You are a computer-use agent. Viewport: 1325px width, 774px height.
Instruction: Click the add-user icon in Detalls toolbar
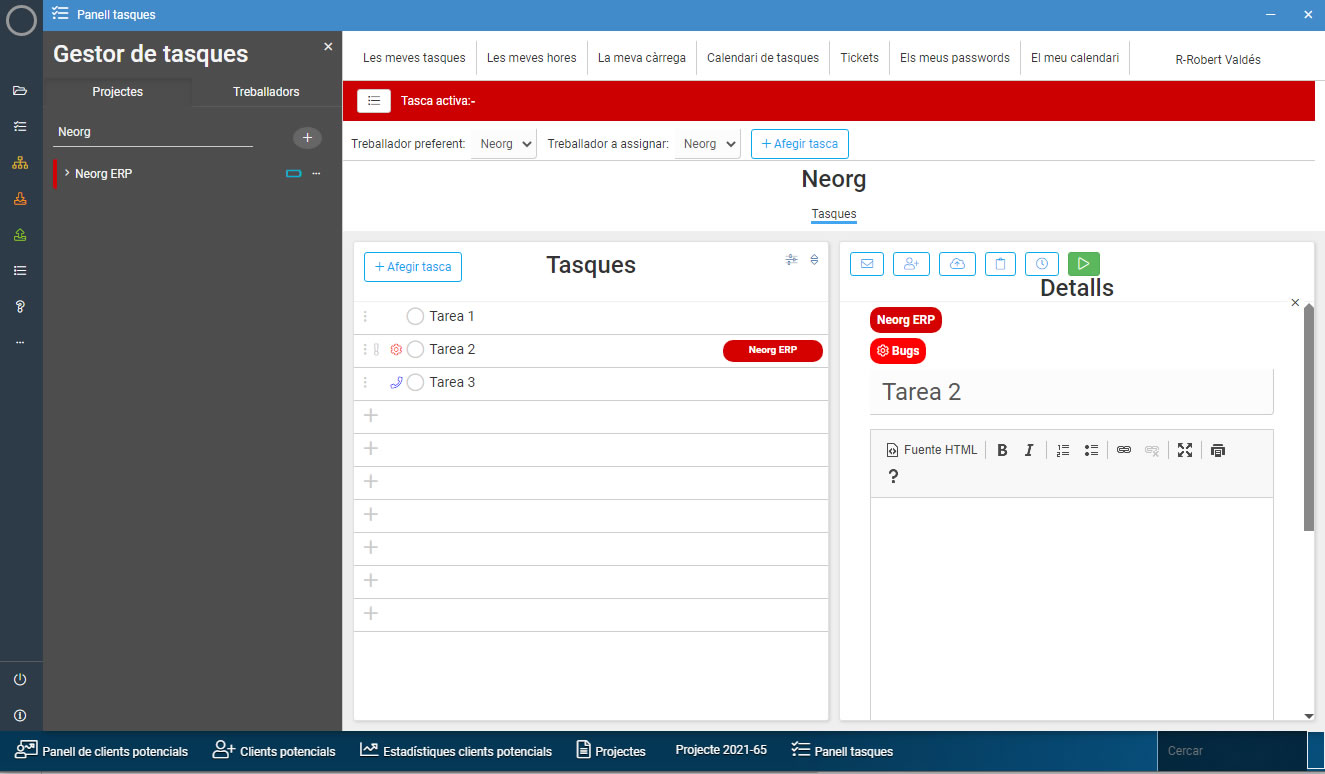tap(911, 264)
